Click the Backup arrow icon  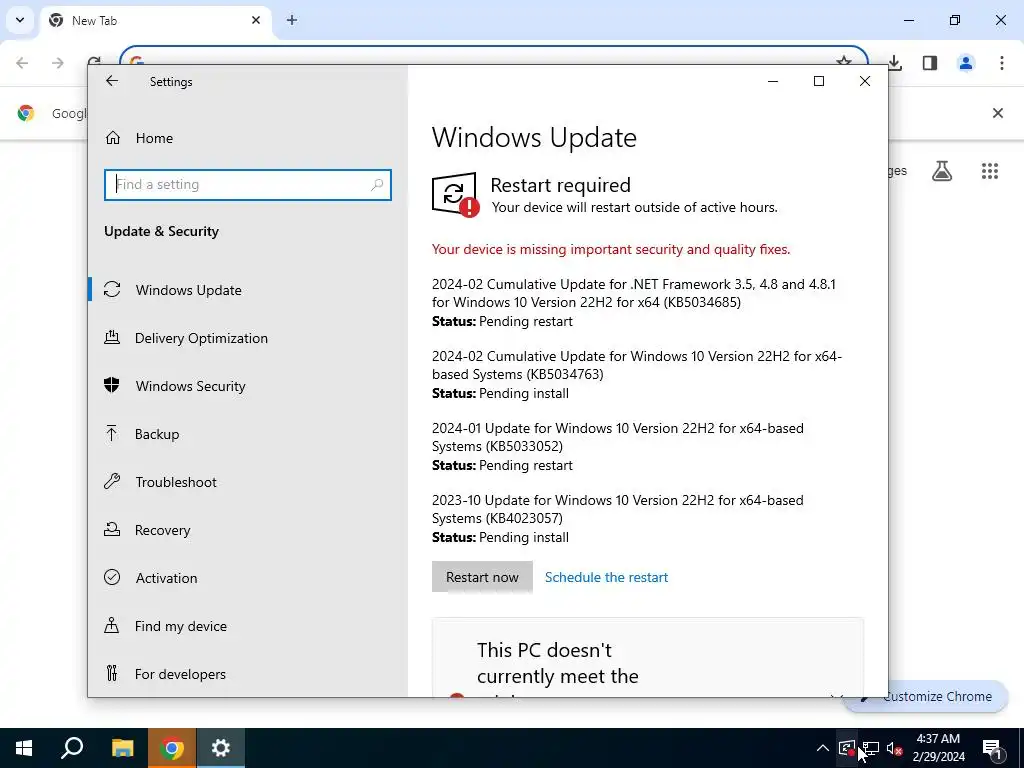(112, 433)
